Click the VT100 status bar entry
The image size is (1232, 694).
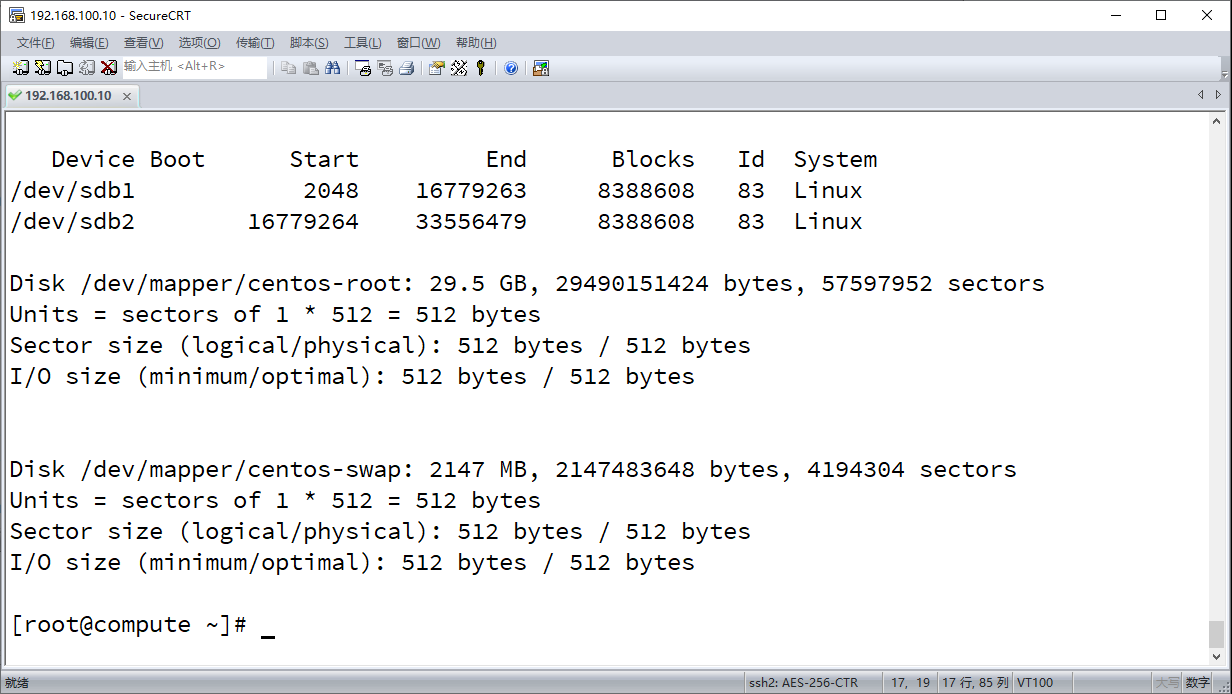(x=1035, y=683)
